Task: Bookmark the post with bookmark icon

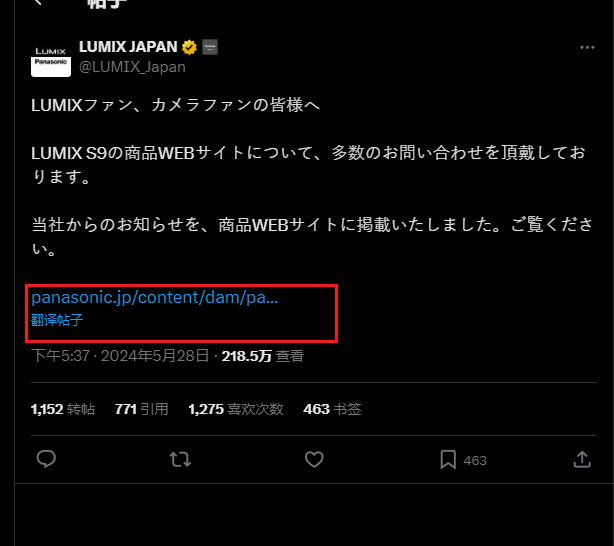Action: click(x=448, y=459)
